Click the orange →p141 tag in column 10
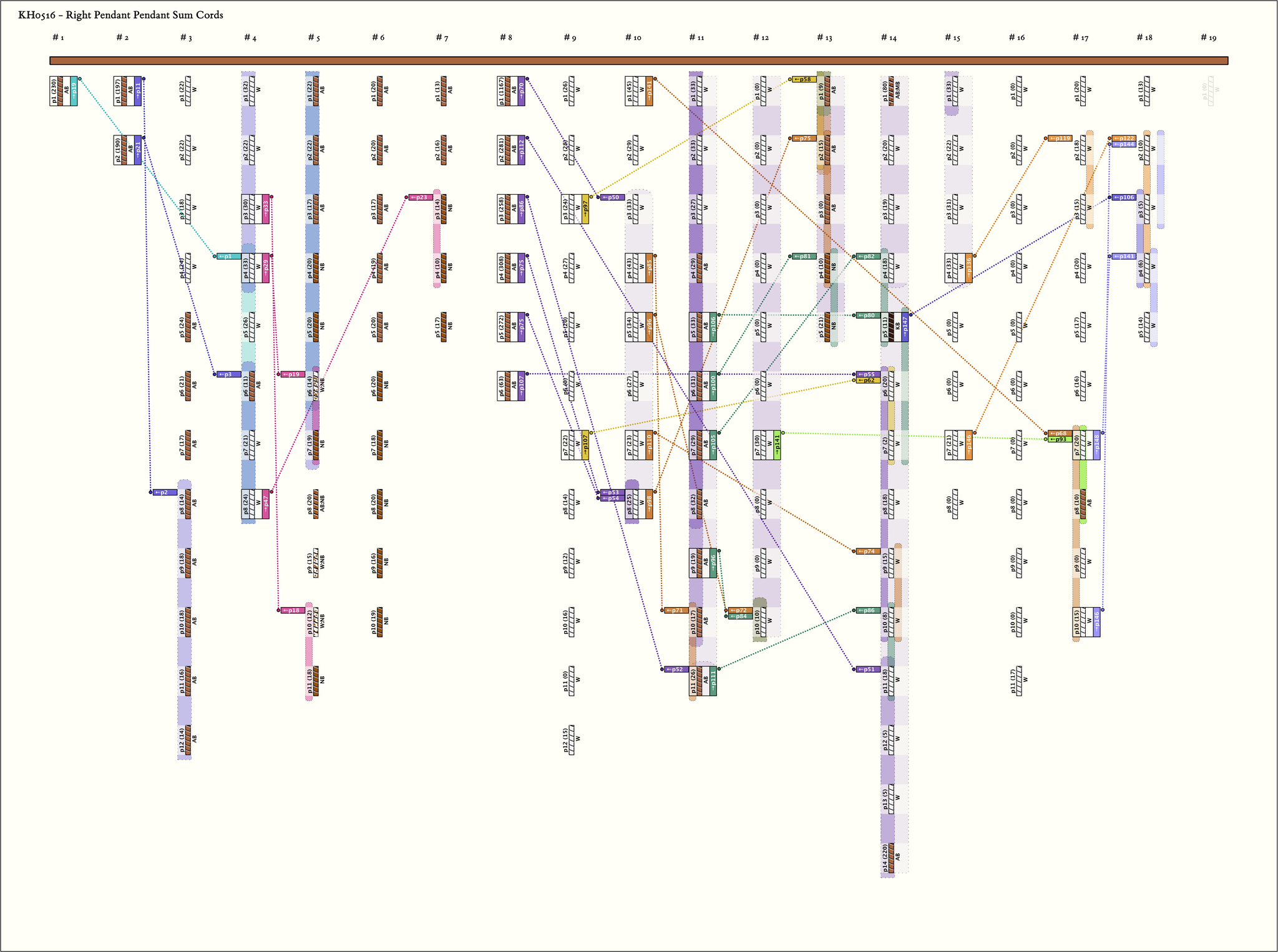 (x=649, y=91)
